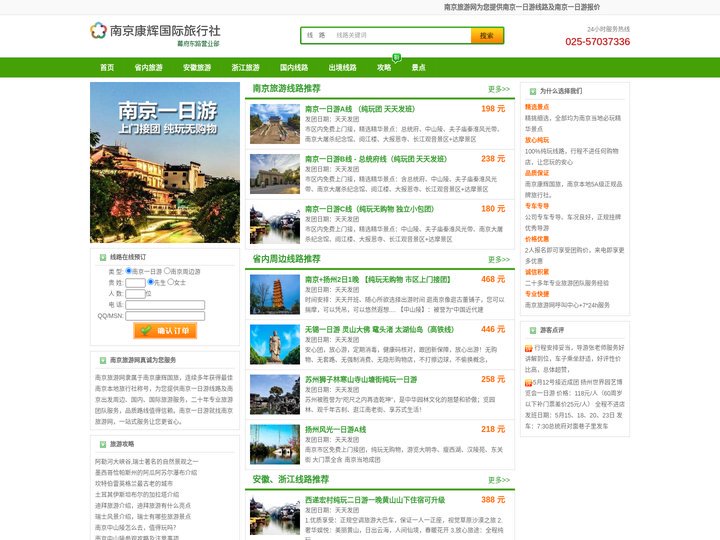
Task: Click the orange icon before 5月12号 review
Action: tap(529, 382)
